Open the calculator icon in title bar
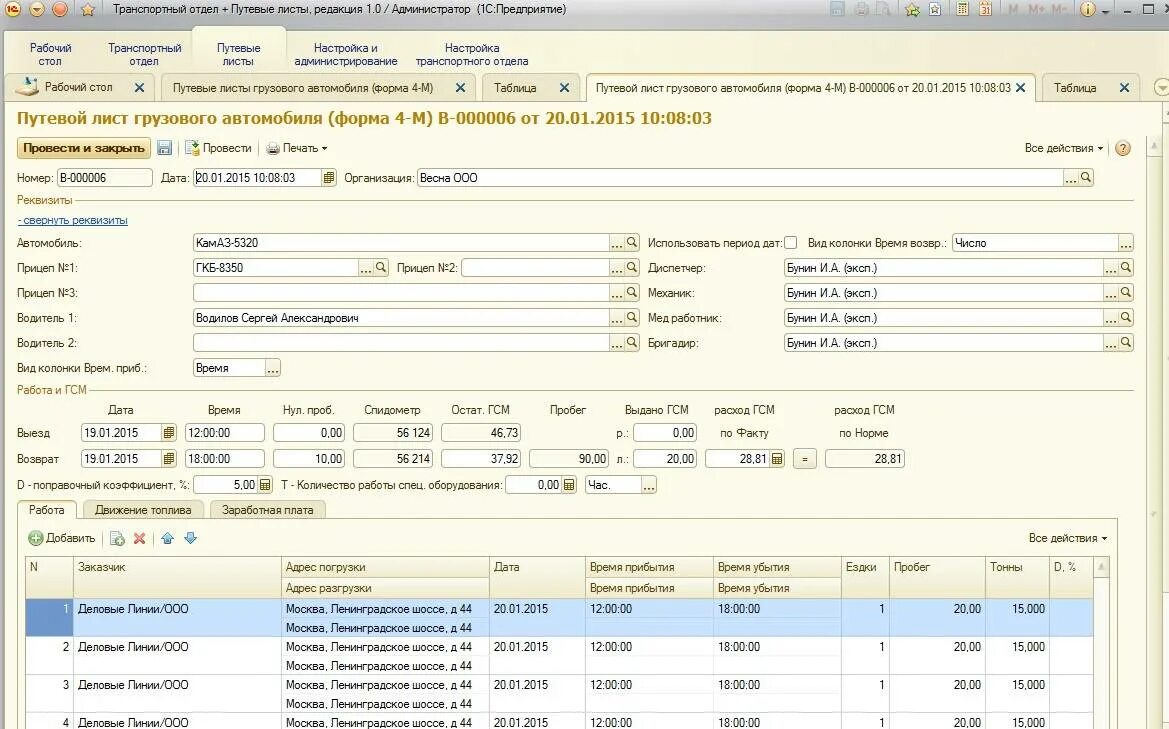The width and height of the screenshot is (1169, 729). pos(962,10)
